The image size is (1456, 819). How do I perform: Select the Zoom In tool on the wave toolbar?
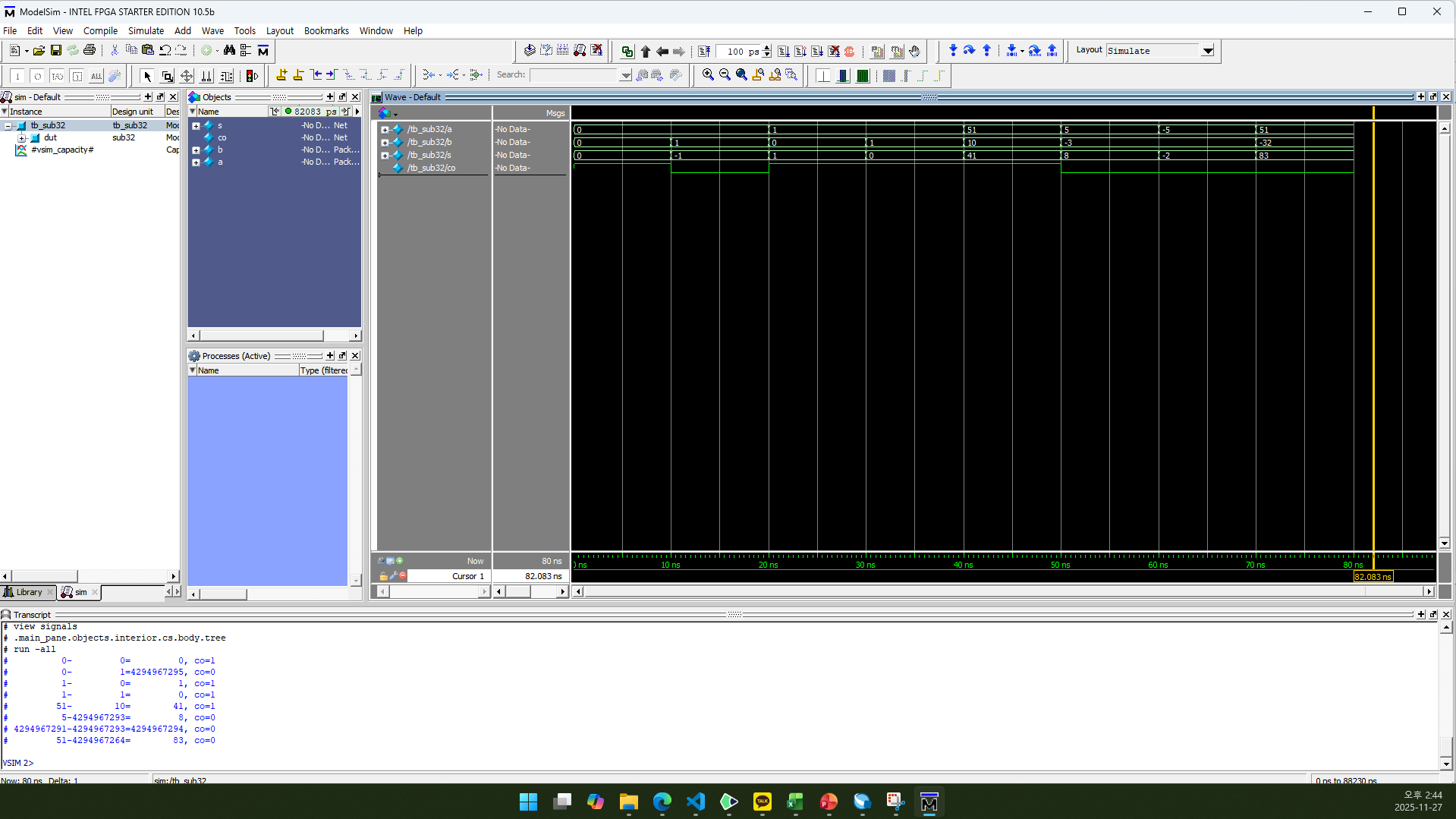pos(708,75)
